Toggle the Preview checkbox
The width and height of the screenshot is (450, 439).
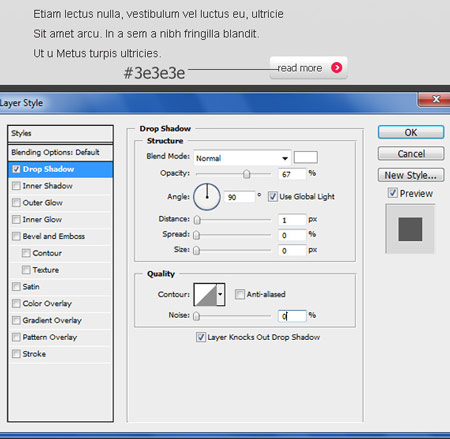(393, 193)
